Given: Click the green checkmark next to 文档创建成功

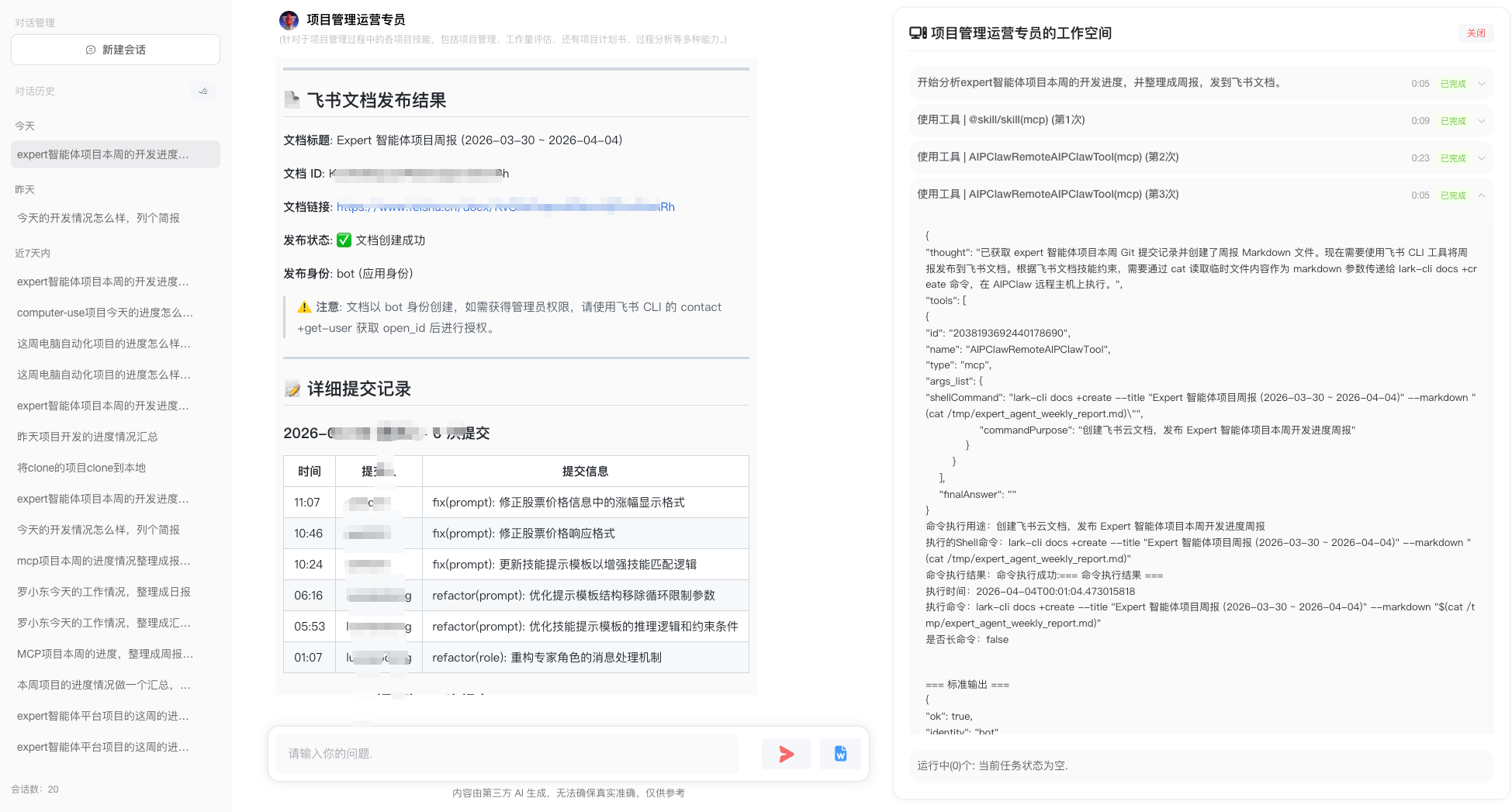Looking at the screenshot, I should [x=344, y=240].
